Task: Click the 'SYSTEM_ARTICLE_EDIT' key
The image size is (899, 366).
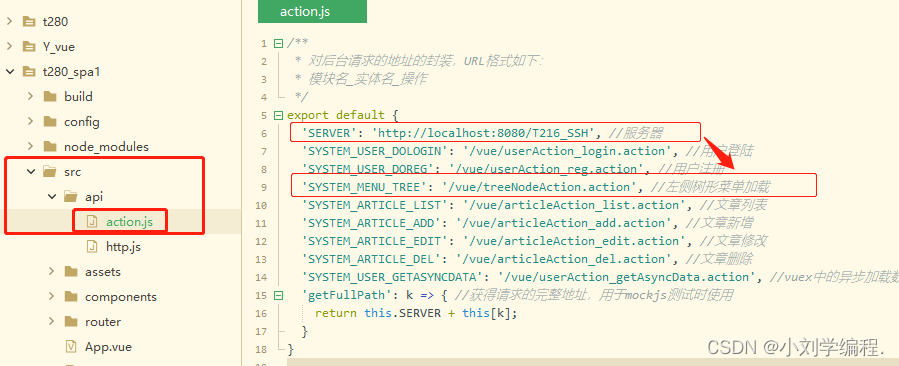Action: tap(374, 241)
